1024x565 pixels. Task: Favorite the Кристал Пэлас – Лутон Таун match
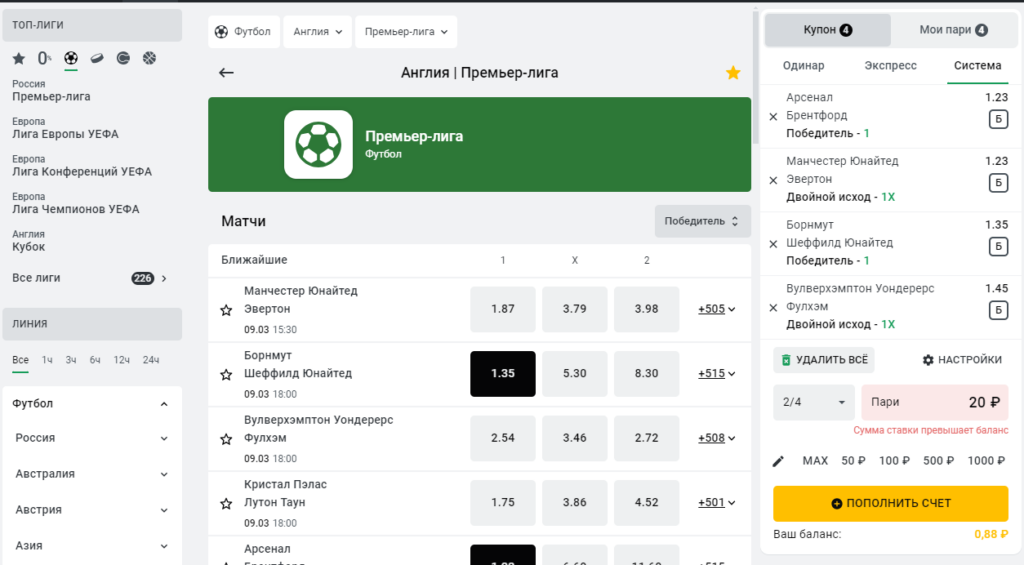(226, 504)
